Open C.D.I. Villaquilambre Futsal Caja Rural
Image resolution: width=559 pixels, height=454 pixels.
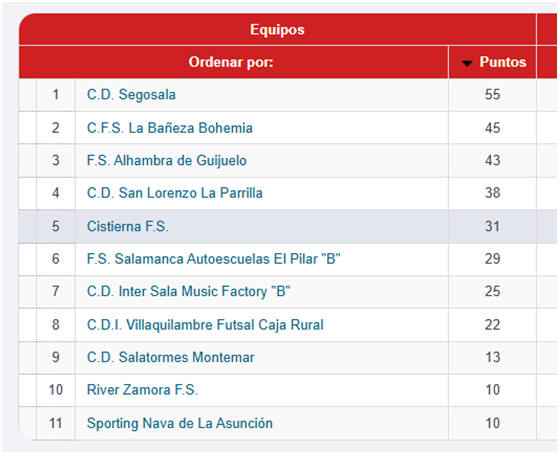(x=205, y=325)
